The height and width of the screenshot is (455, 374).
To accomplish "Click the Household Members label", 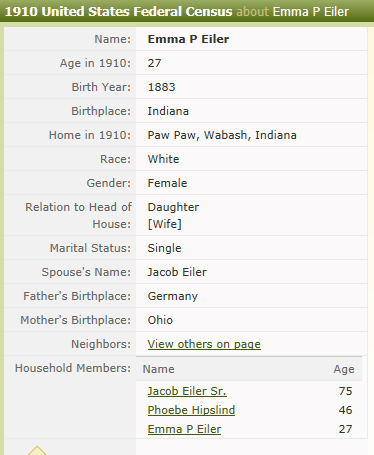I will click(x=73, y=368).
